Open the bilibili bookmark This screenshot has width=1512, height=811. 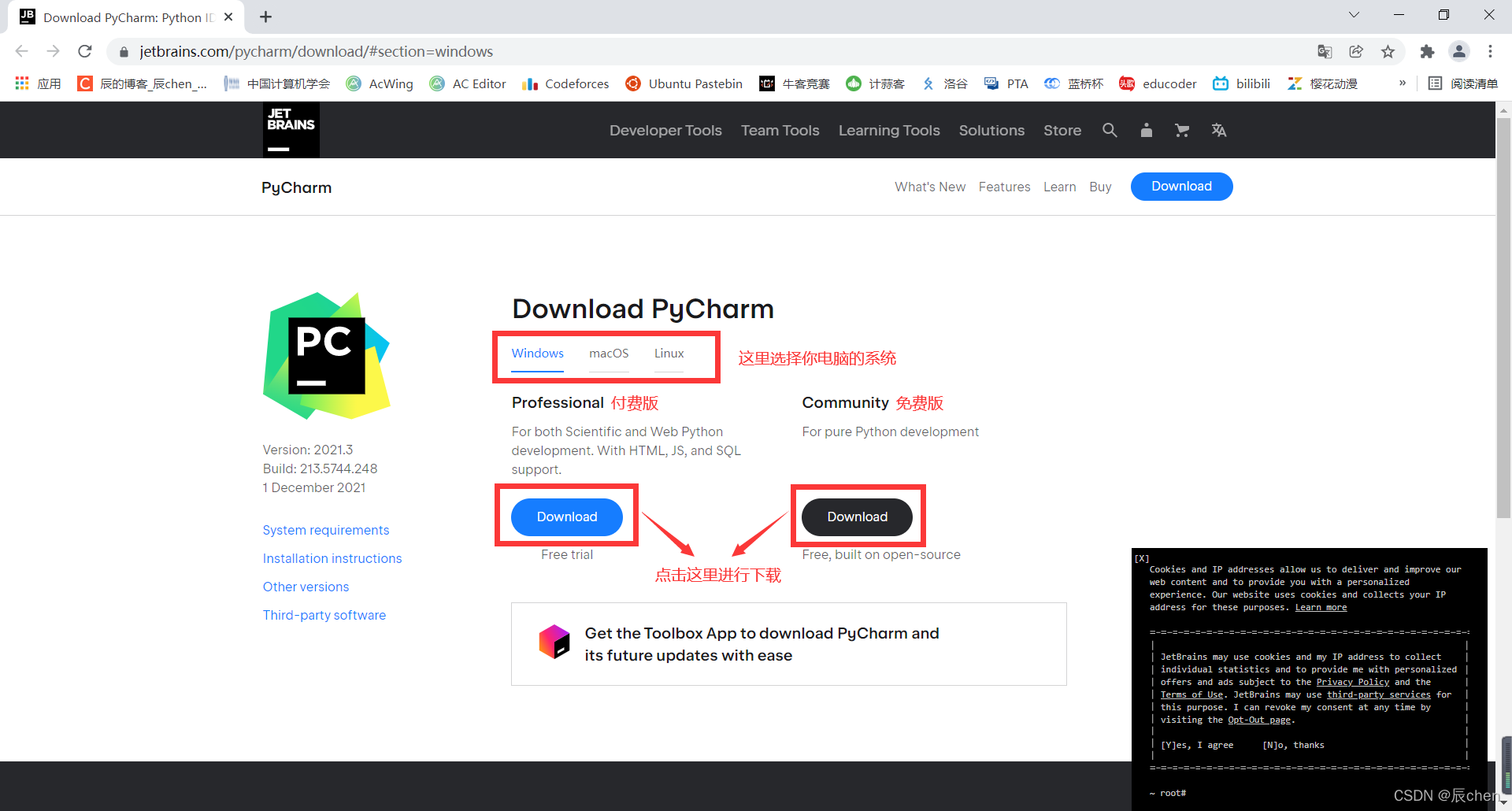1241,83
